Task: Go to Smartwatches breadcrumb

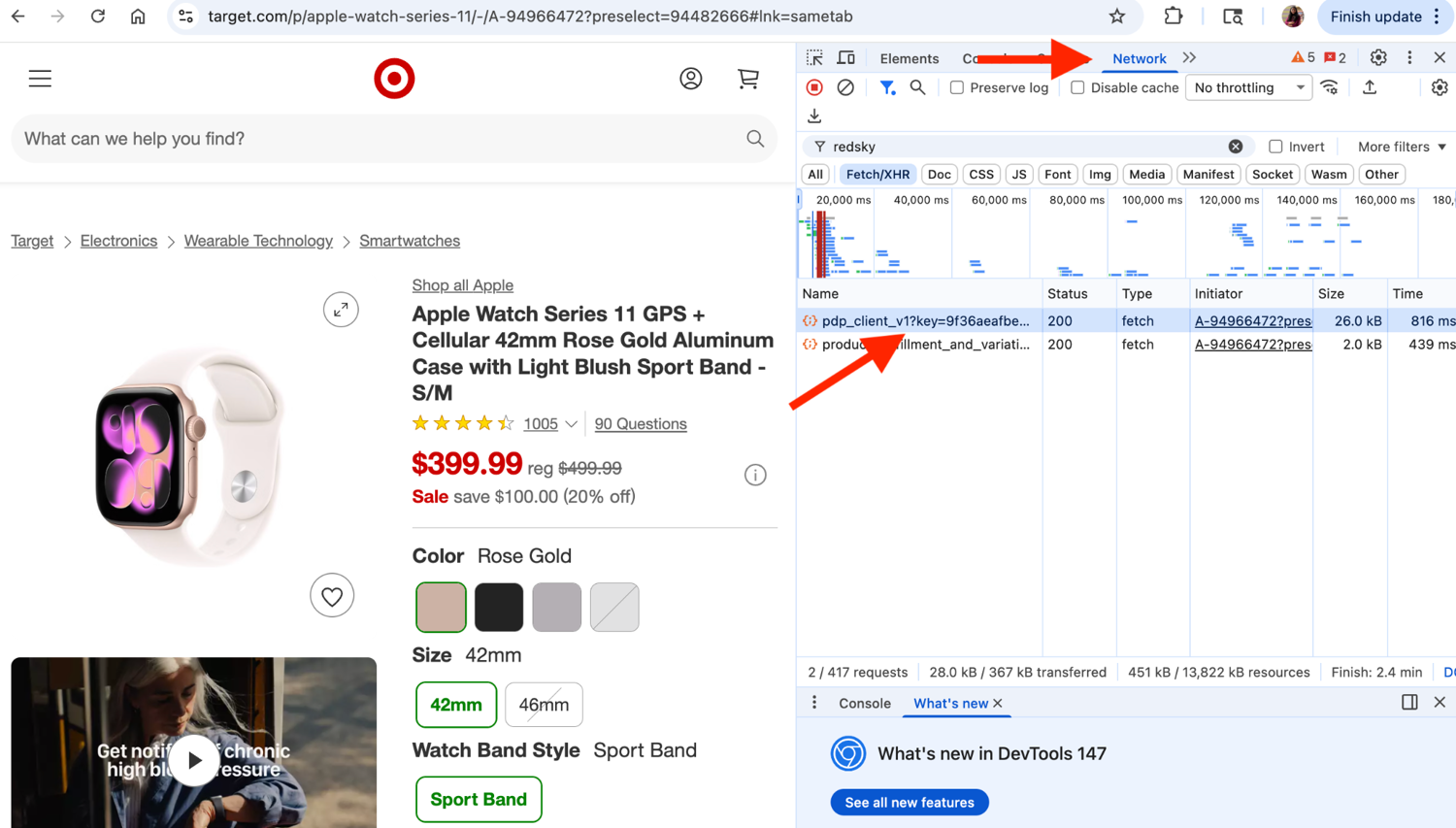Action: 410,241
